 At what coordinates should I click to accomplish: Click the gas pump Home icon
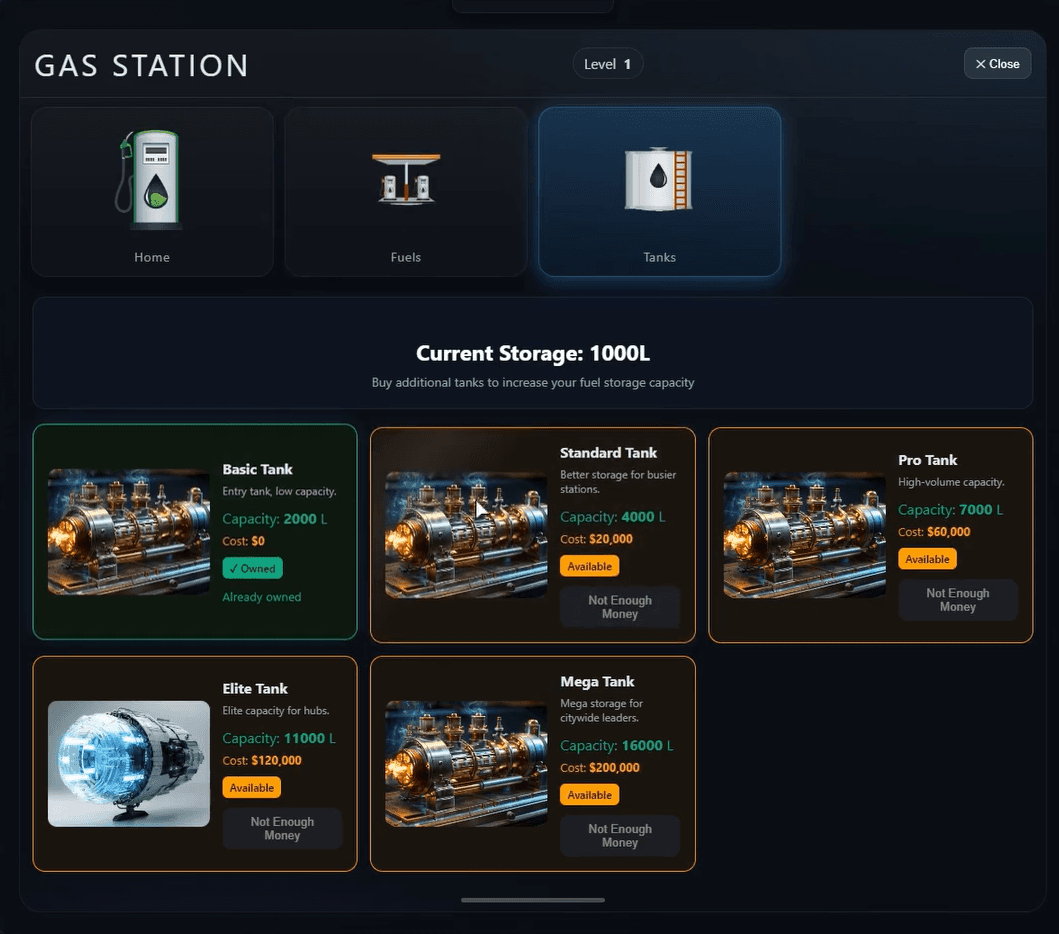pos(149,179)
